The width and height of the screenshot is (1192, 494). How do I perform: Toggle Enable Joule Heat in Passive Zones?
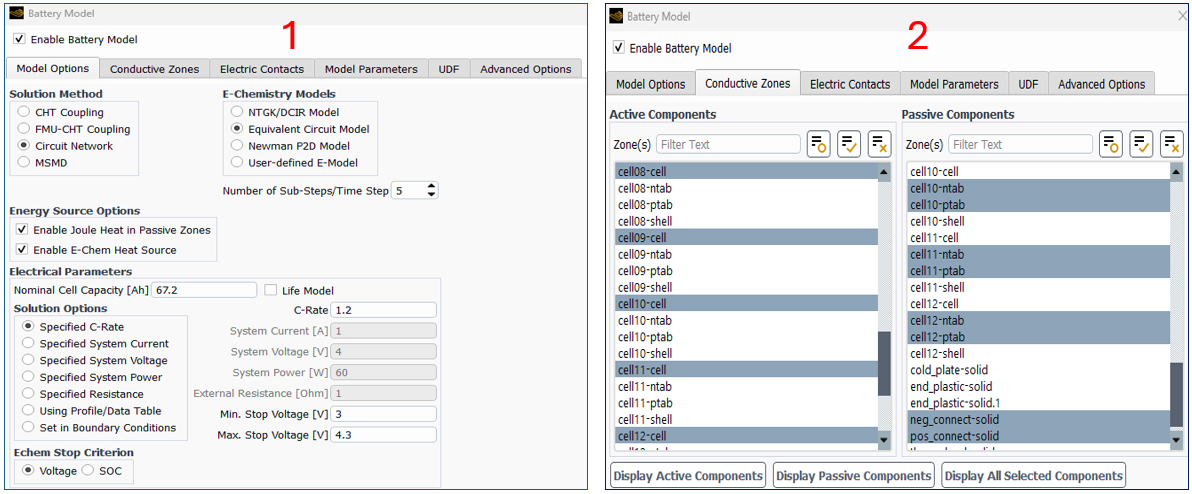click(x=23, y=230)
